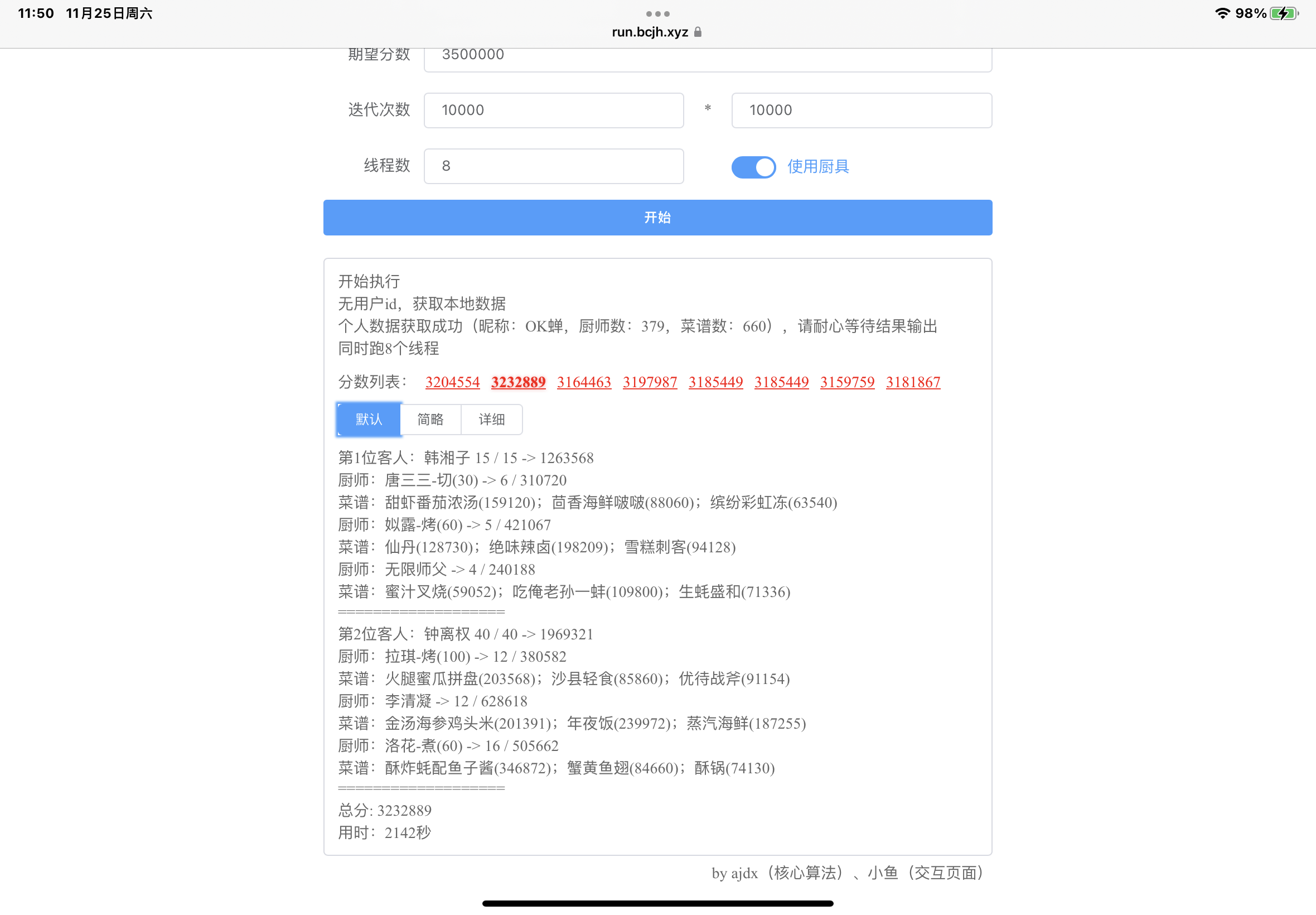The width and height of the screenshot is (1316, 915).
Task: Switch to the 简略 view tab
Action: coord(430,419)
